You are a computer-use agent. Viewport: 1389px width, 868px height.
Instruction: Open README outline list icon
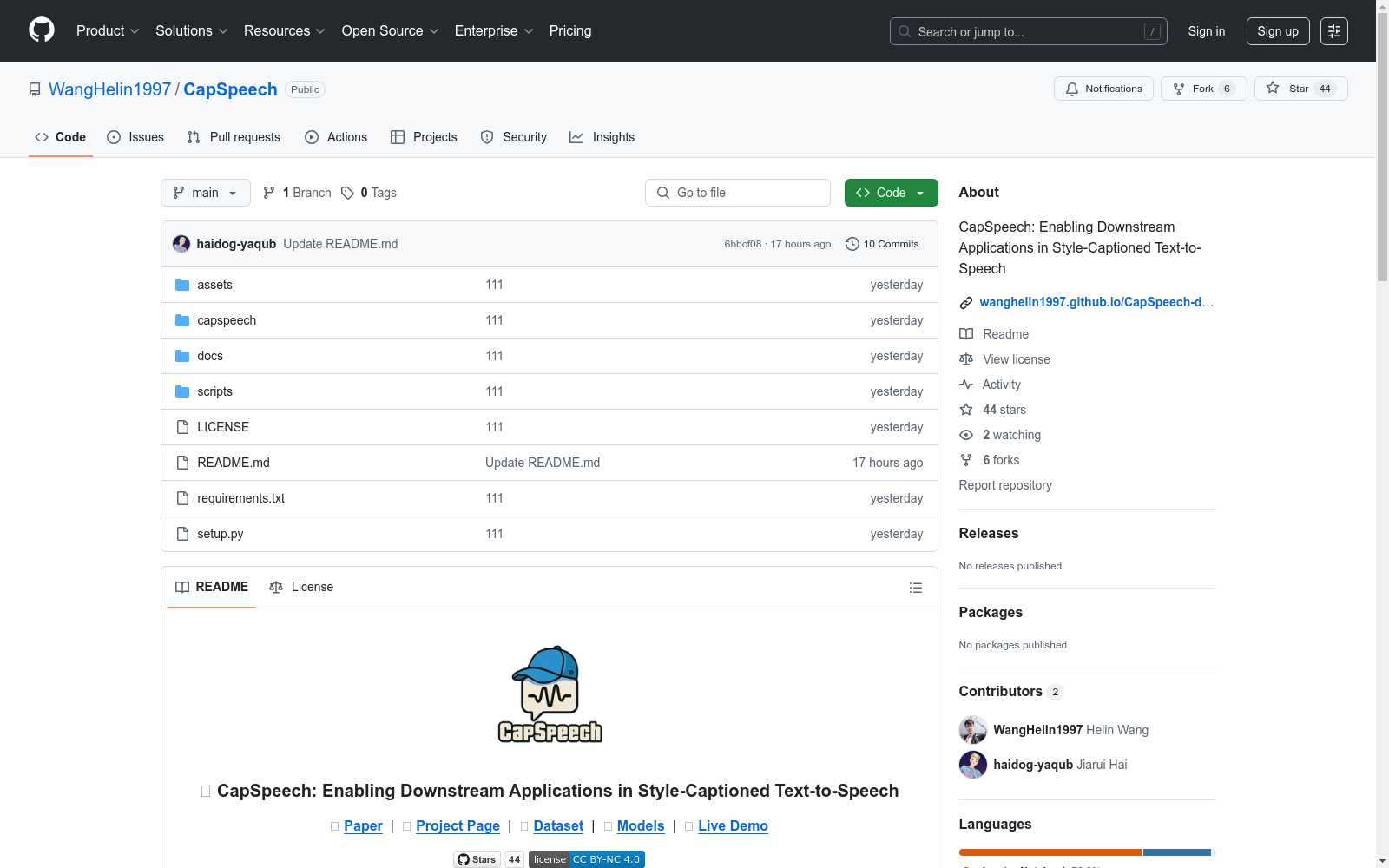pyautogui.click(x=915, y=588)
